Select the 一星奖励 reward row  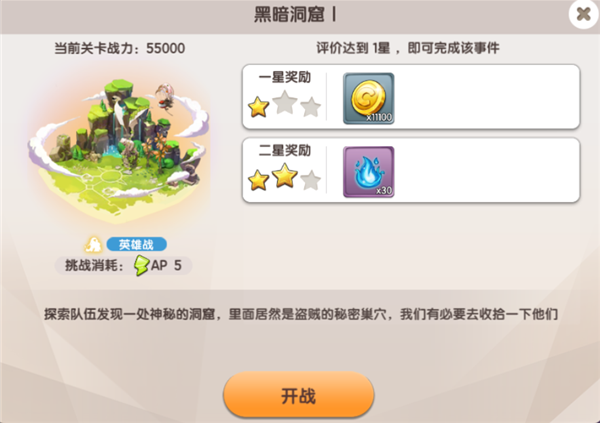pyautogui.click(x=411, y=97)
